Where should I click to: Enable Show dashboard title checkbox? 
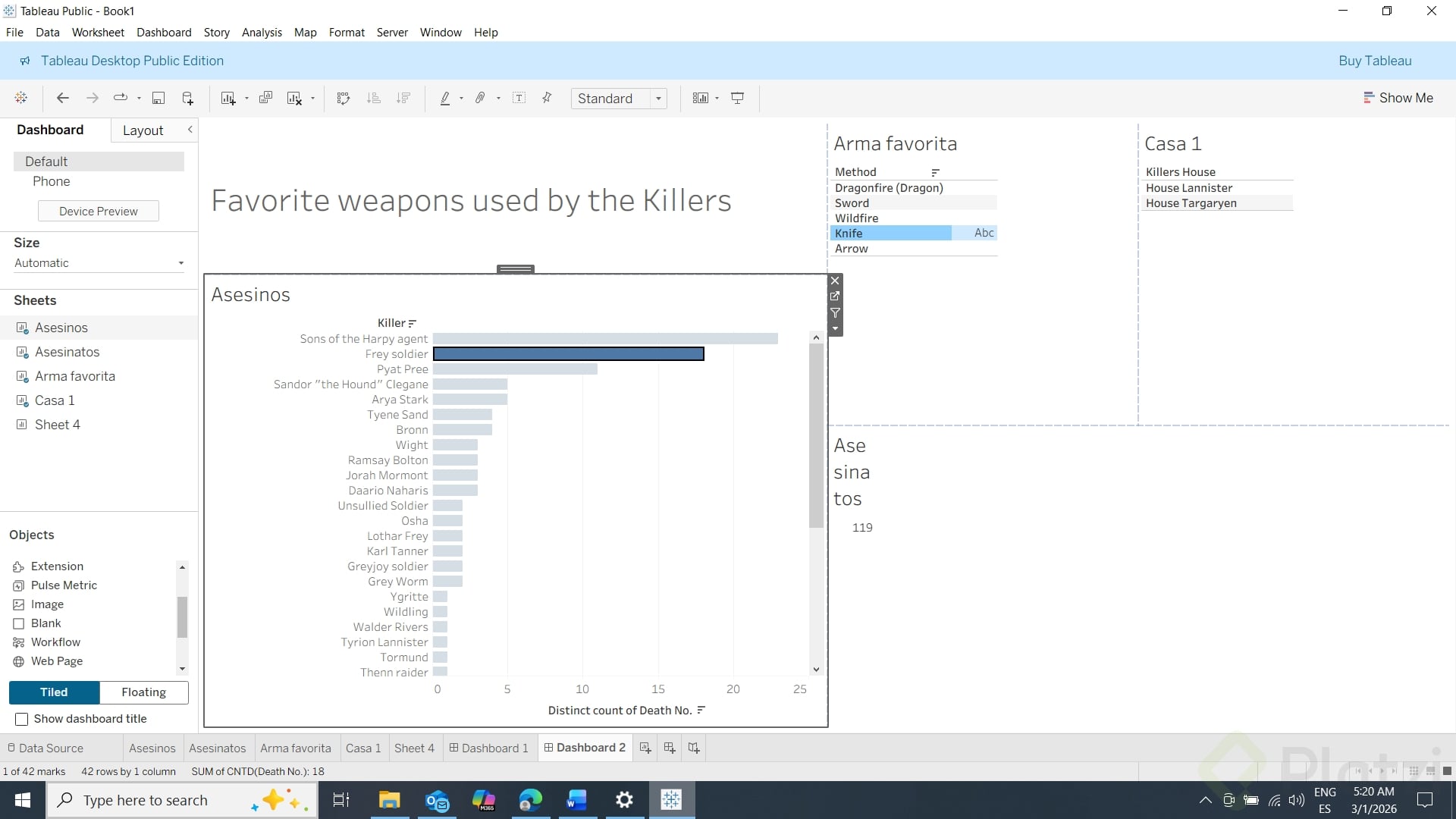pos(22,719)
